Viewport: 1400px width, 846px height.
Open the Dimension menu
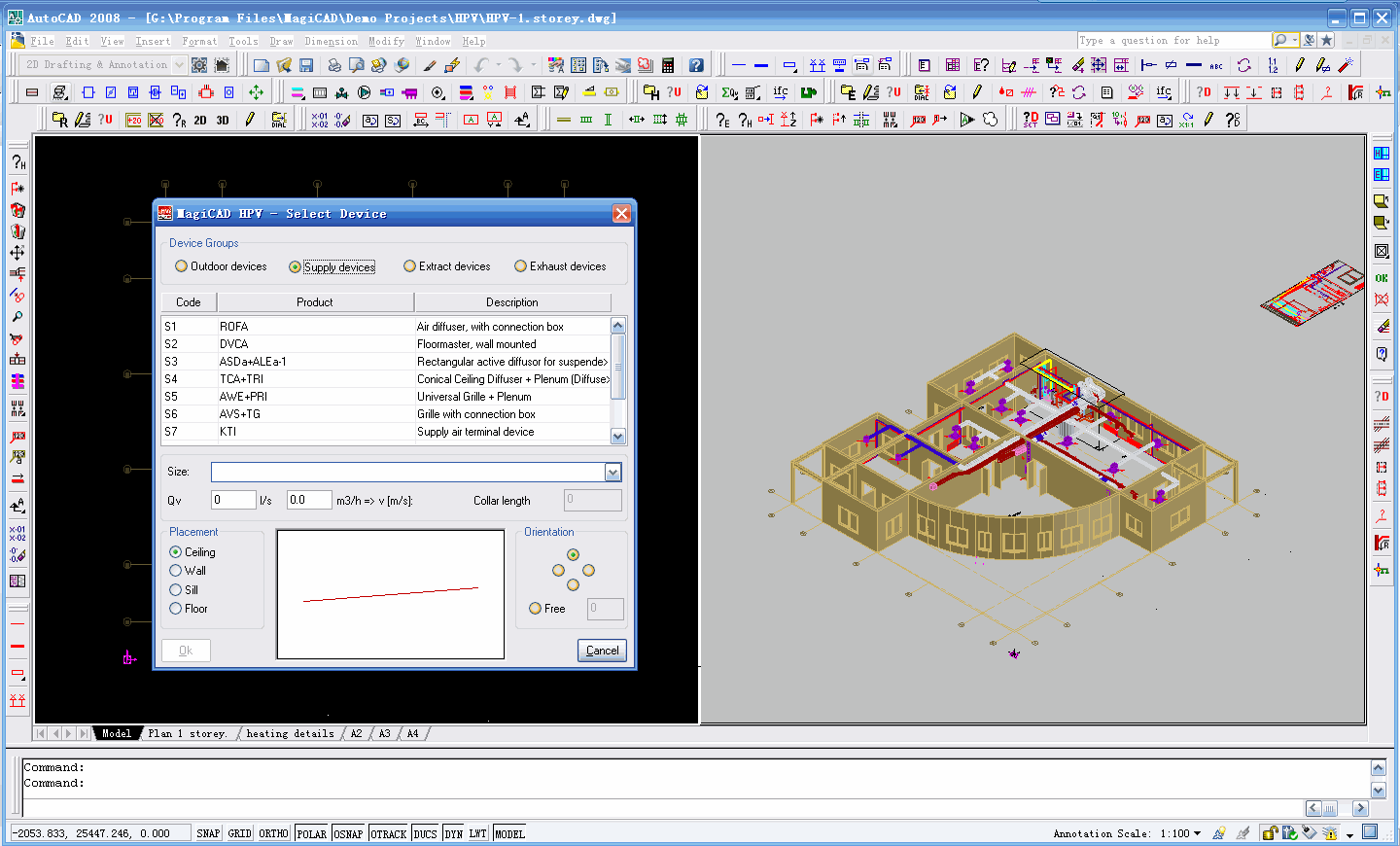pyautogui.click(x=331, y=41)
